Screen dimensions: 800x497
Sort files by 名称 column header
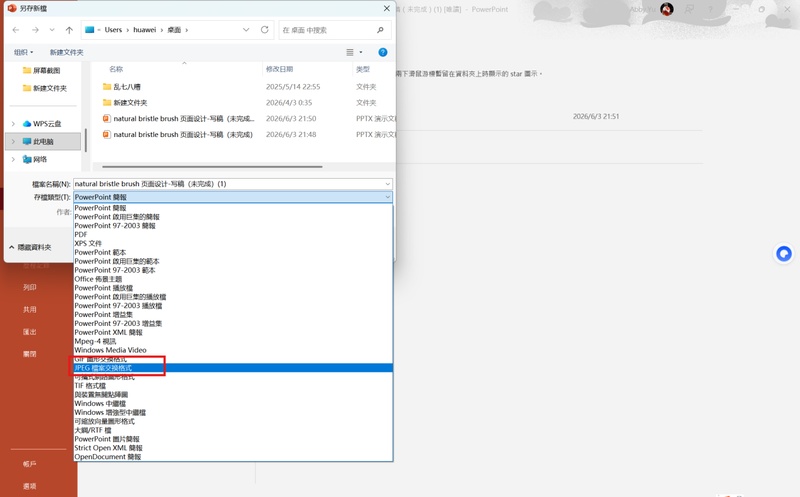click(116, 69)
